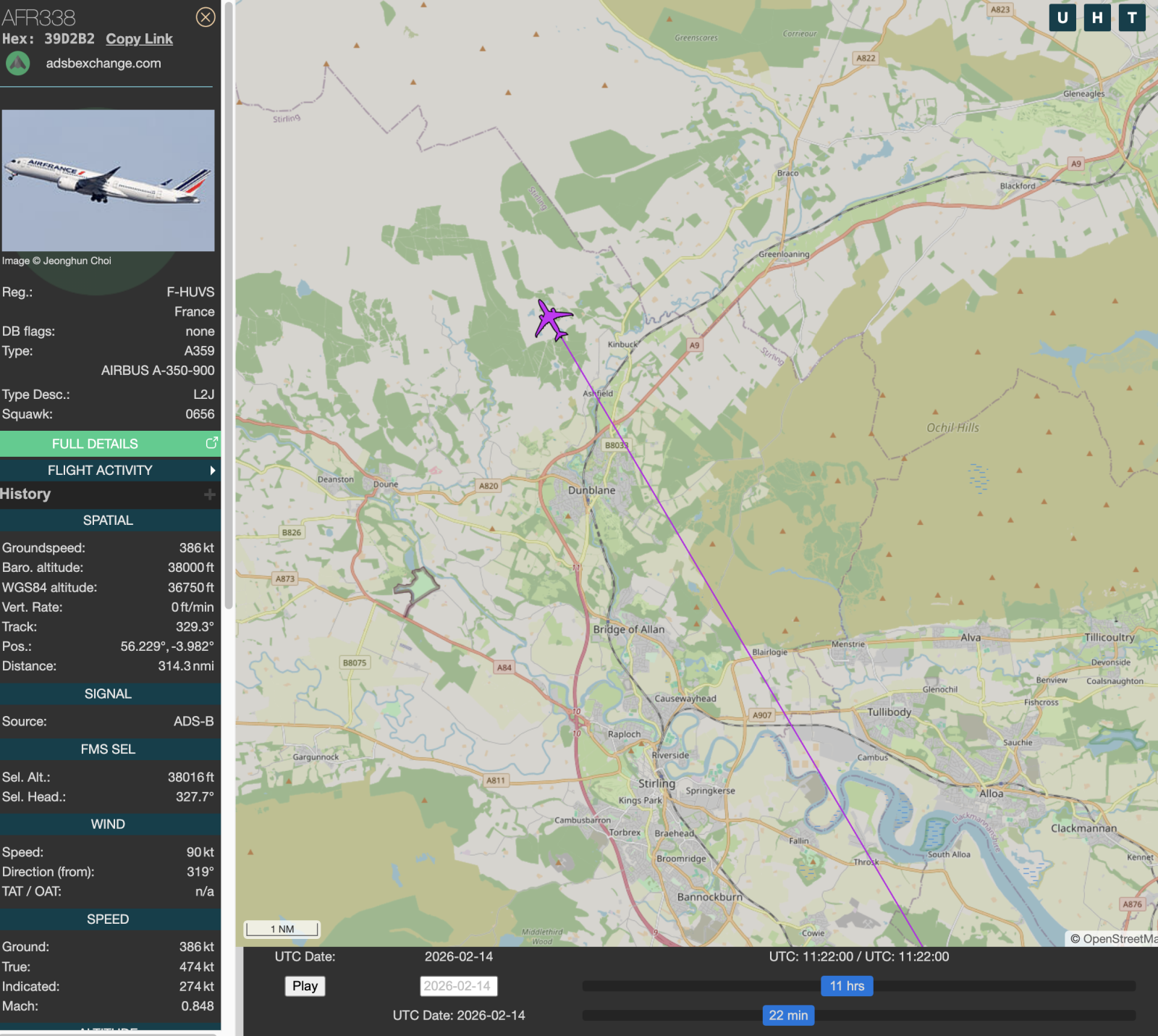Viewport: 1158px width, 1036px height.
Task: Open external link icon on Full Details
Action: 211,443
